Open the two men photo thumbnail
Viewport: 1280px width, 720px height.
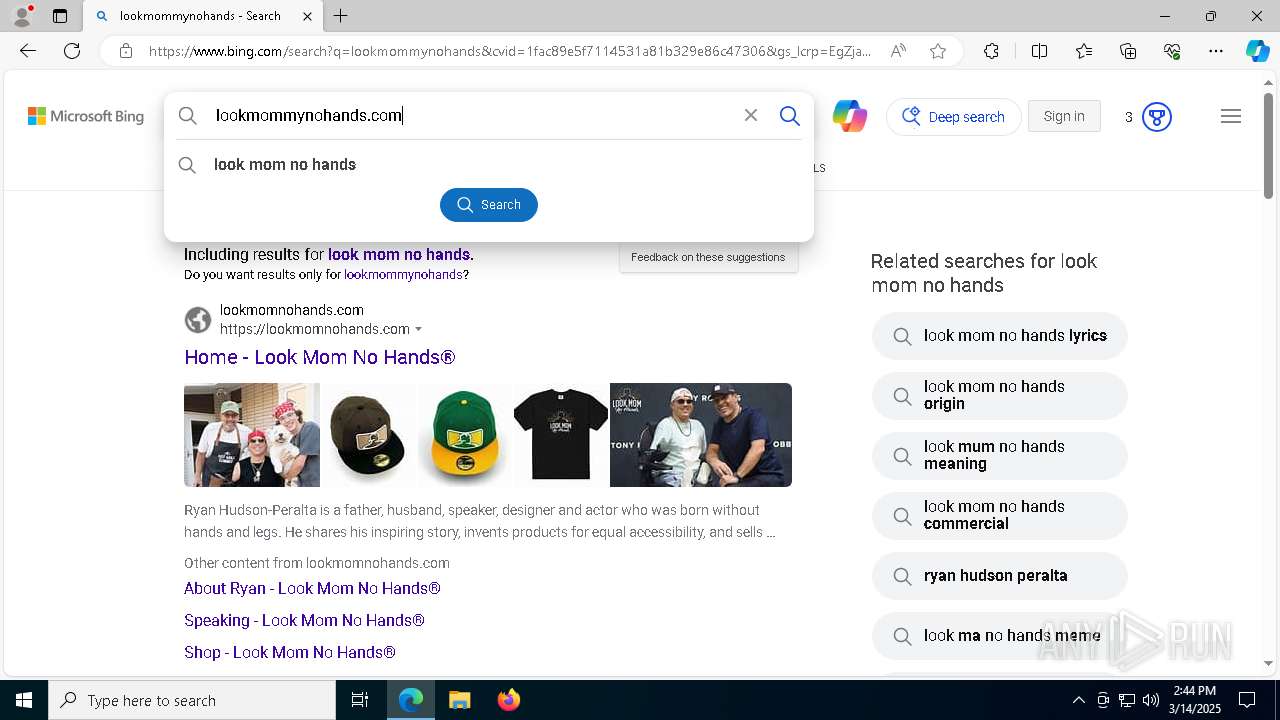tap(701, 435)
